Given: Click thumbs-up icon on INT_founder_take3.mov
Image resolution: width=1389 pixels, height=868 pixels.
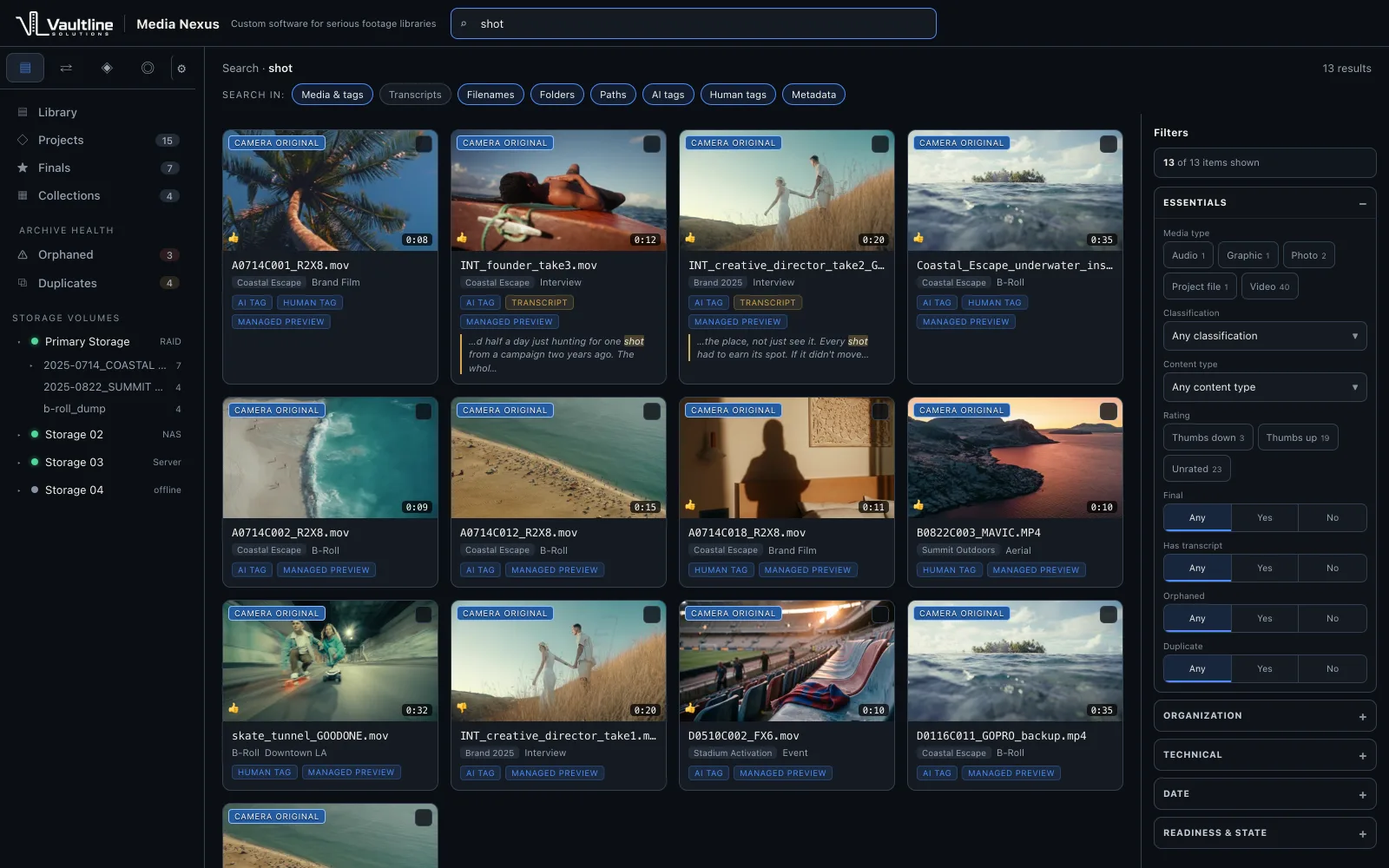Looking at the screenshot, I should pyautogui.click(x=462, y=238).
